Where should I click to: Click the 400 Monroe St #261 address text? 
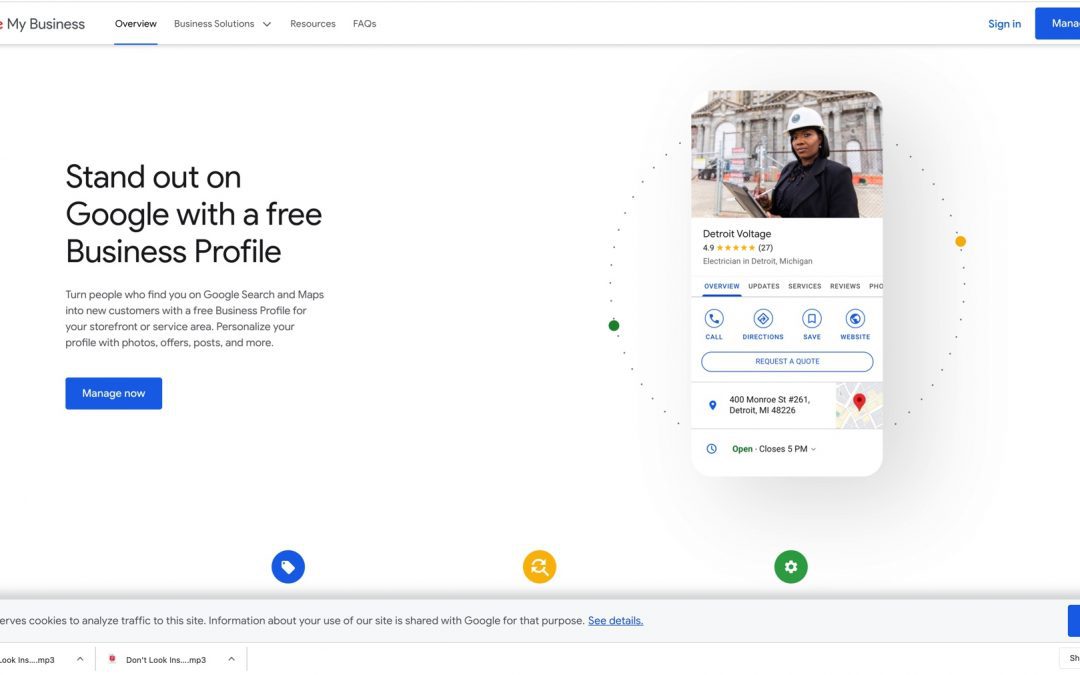769,405
